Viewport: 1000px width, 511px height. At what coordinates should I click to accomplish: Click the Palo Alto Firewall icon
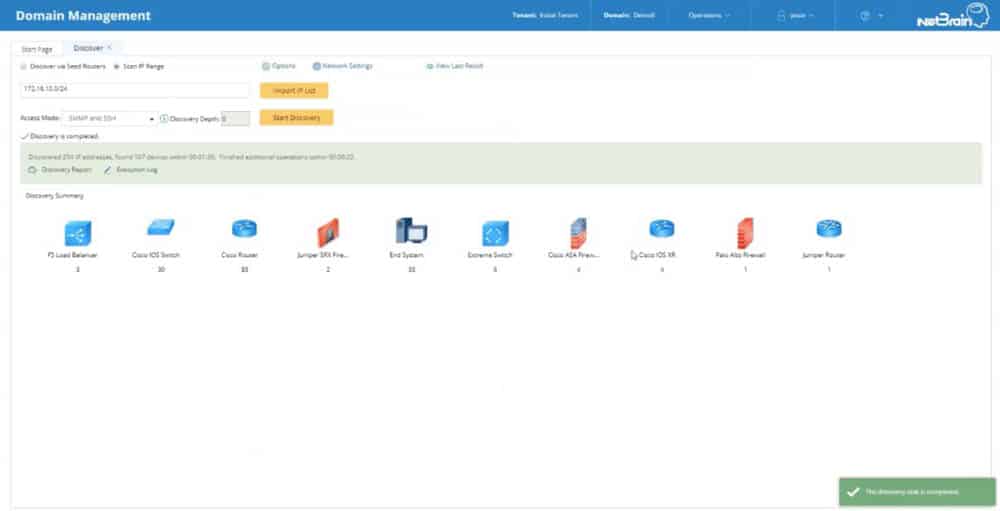(x=745, y=233)
